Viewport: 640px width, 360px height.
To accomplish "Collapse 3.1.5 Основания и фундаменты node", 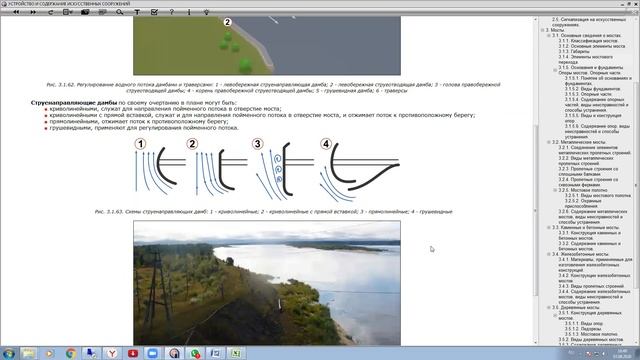I will coord(555,70).
